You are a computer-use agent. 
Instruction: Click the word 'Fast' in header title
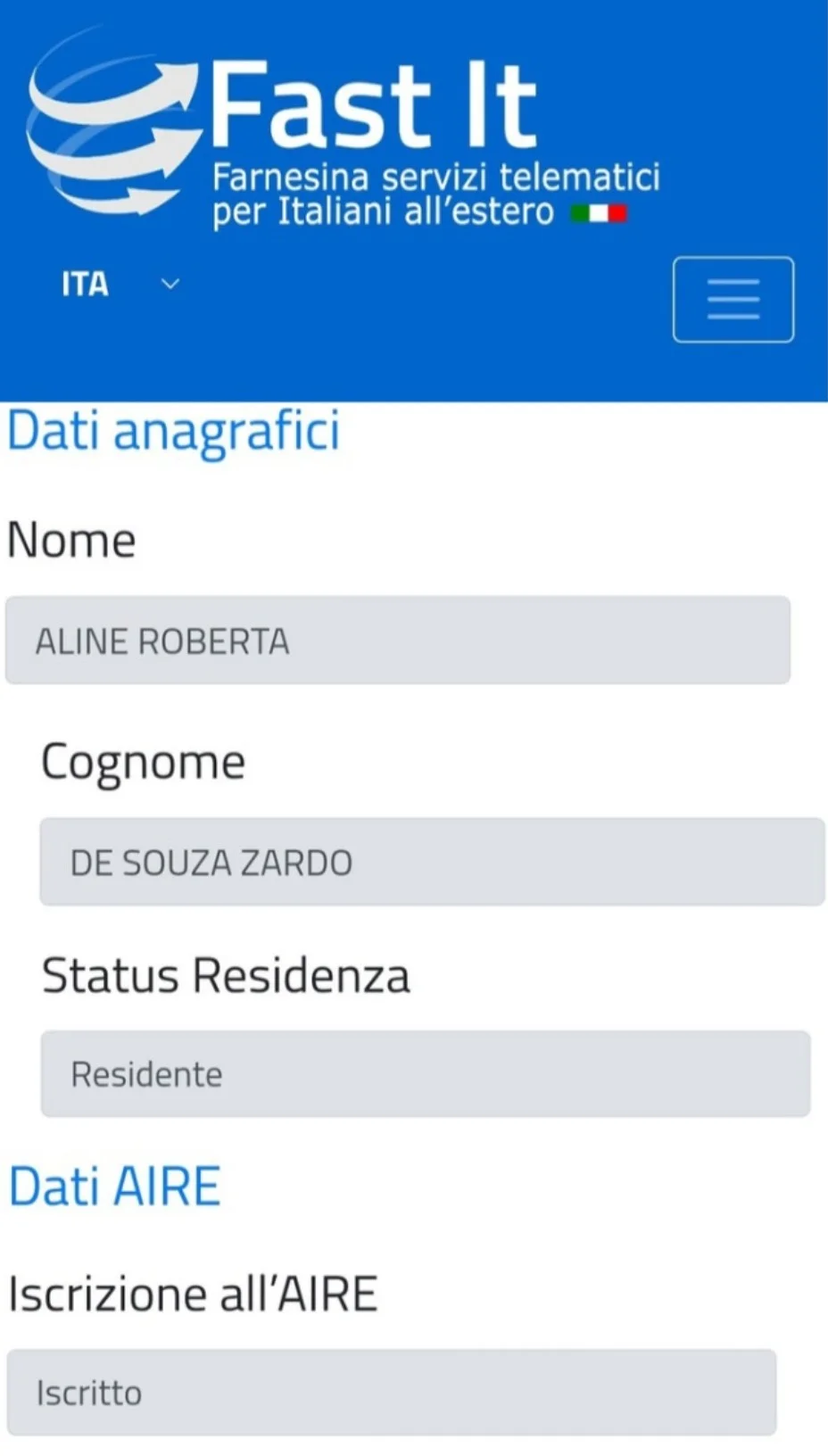coord(319,105)
